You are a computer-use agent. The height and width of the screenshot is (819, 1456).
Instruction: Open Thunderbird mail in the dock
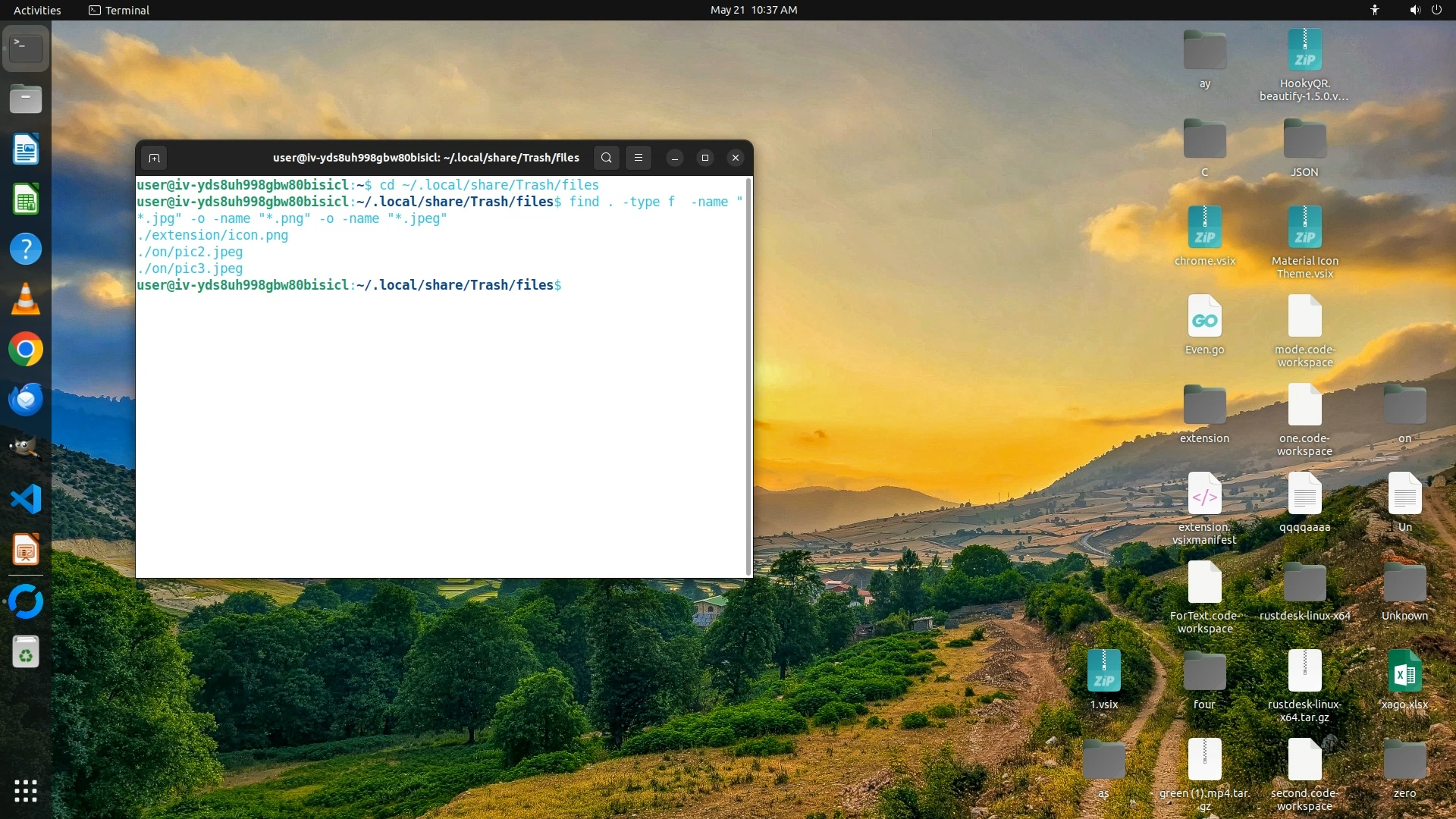[26, 400]
